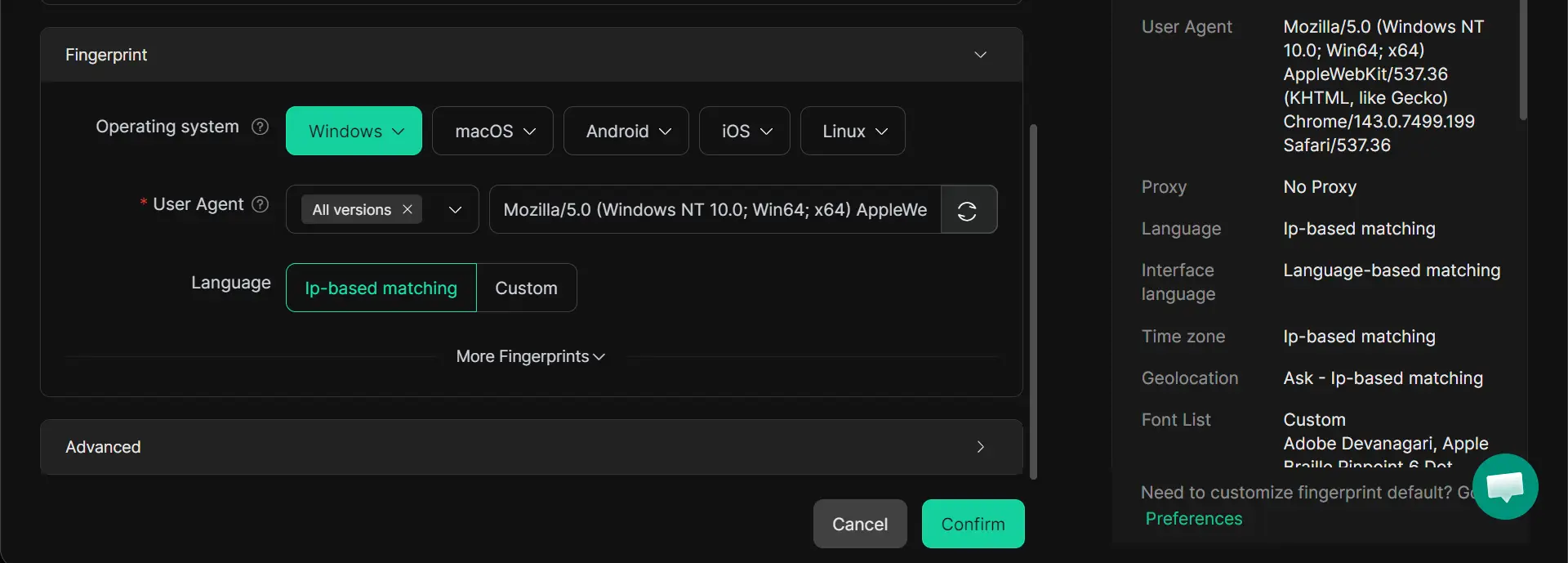This screenshot has width=1568, height=563.
Task: Collapse the Fingerprint section chevron
Action: coord(980,55)
